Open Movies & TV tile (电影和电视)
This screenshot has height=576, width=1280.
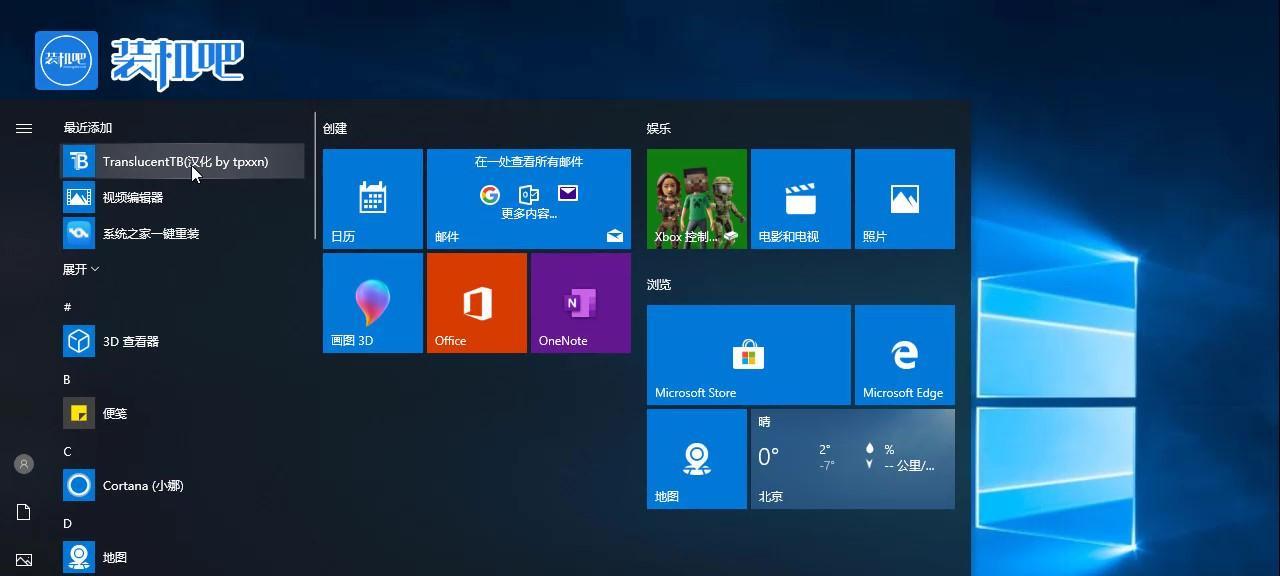[801, 199]
